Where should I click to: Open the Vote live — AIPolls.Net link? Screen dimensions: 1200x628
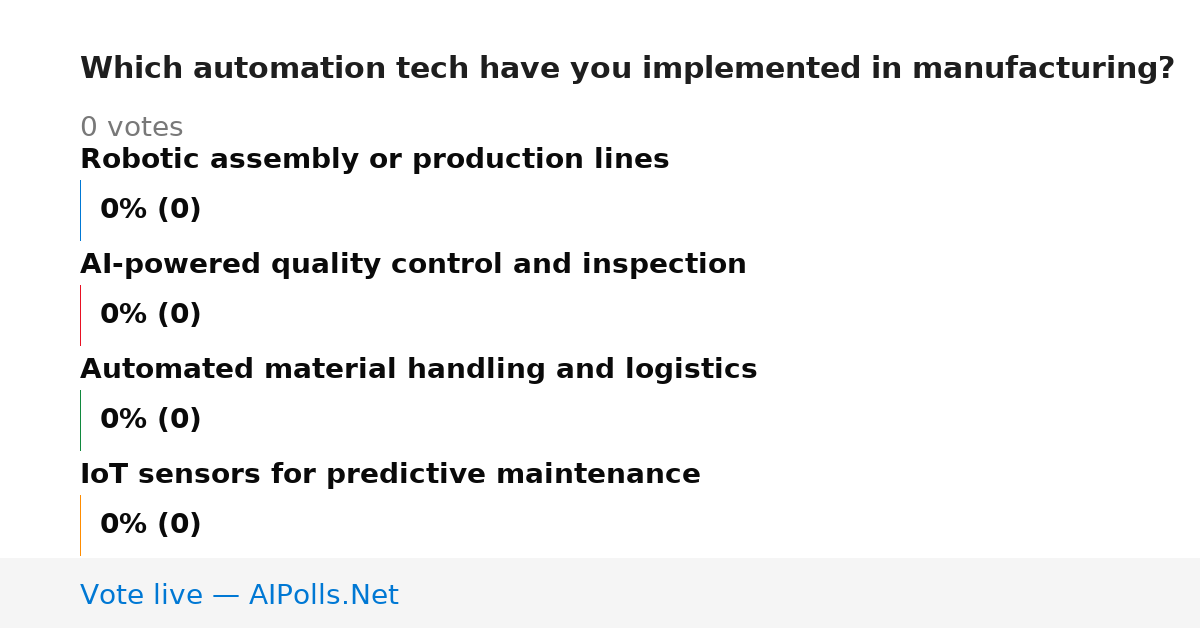coord(239,596)
